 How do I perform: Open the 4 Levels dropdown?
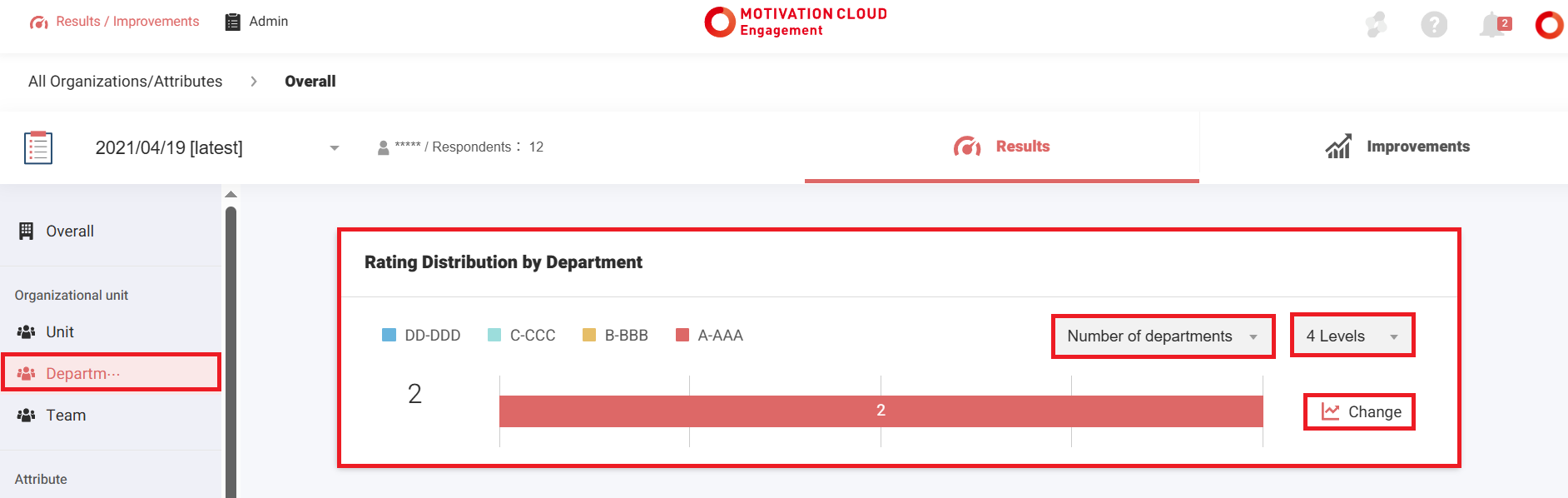(x=1352, y=336)
